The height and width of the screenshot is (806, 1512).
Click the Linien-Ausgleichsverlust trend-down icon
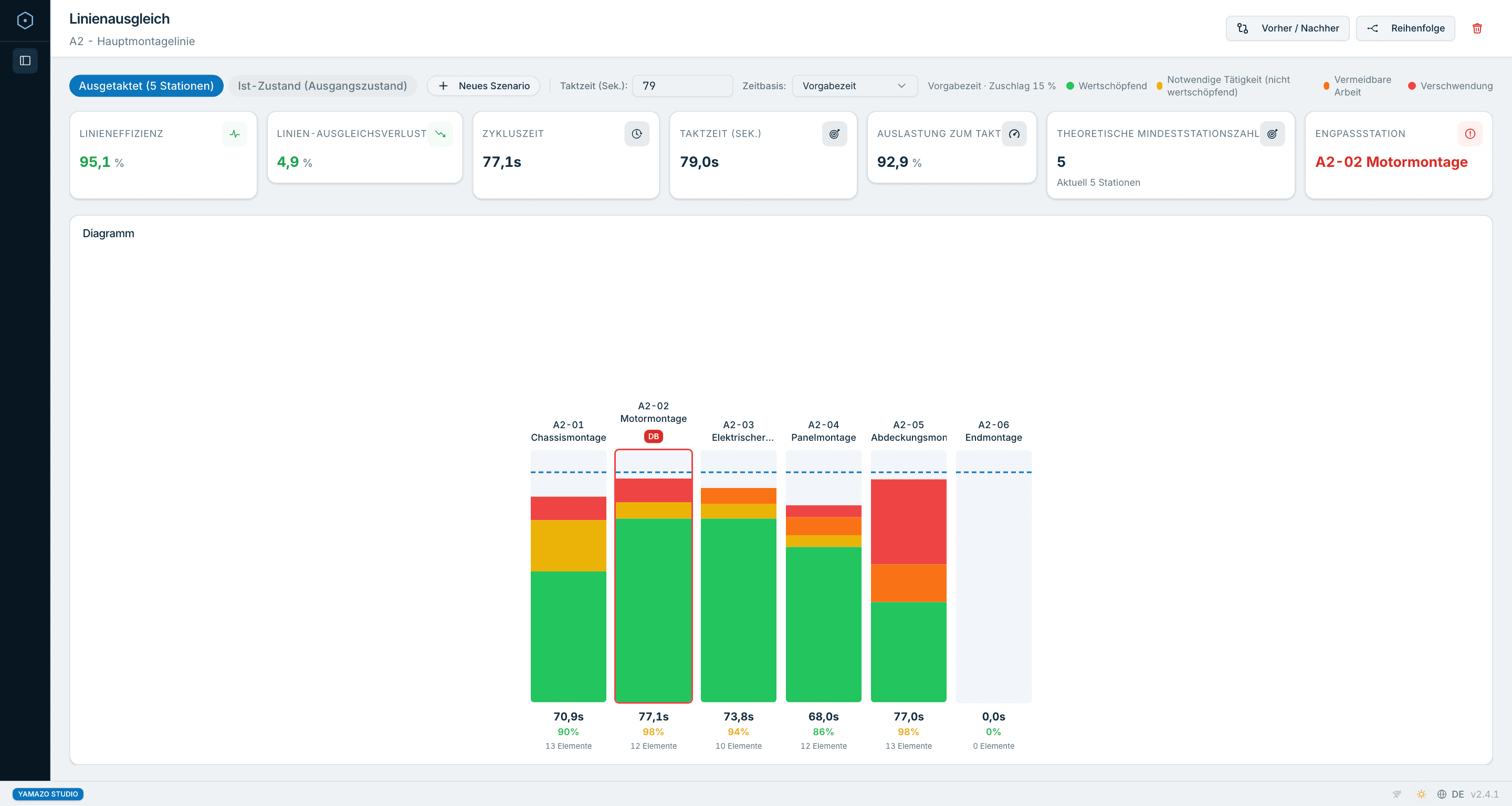coord(440,134)
